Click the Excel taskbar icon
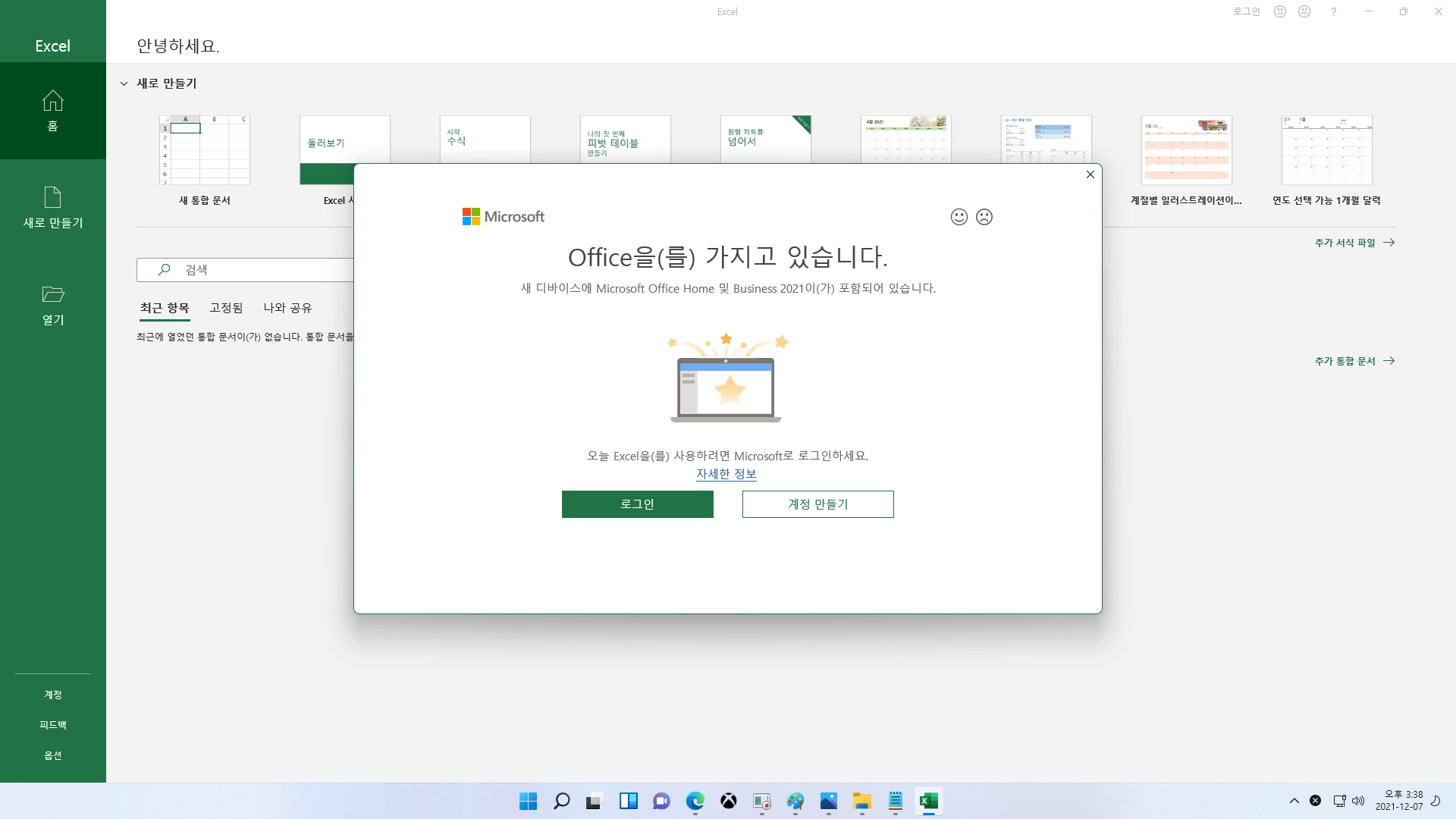 (x=928, y=801)
